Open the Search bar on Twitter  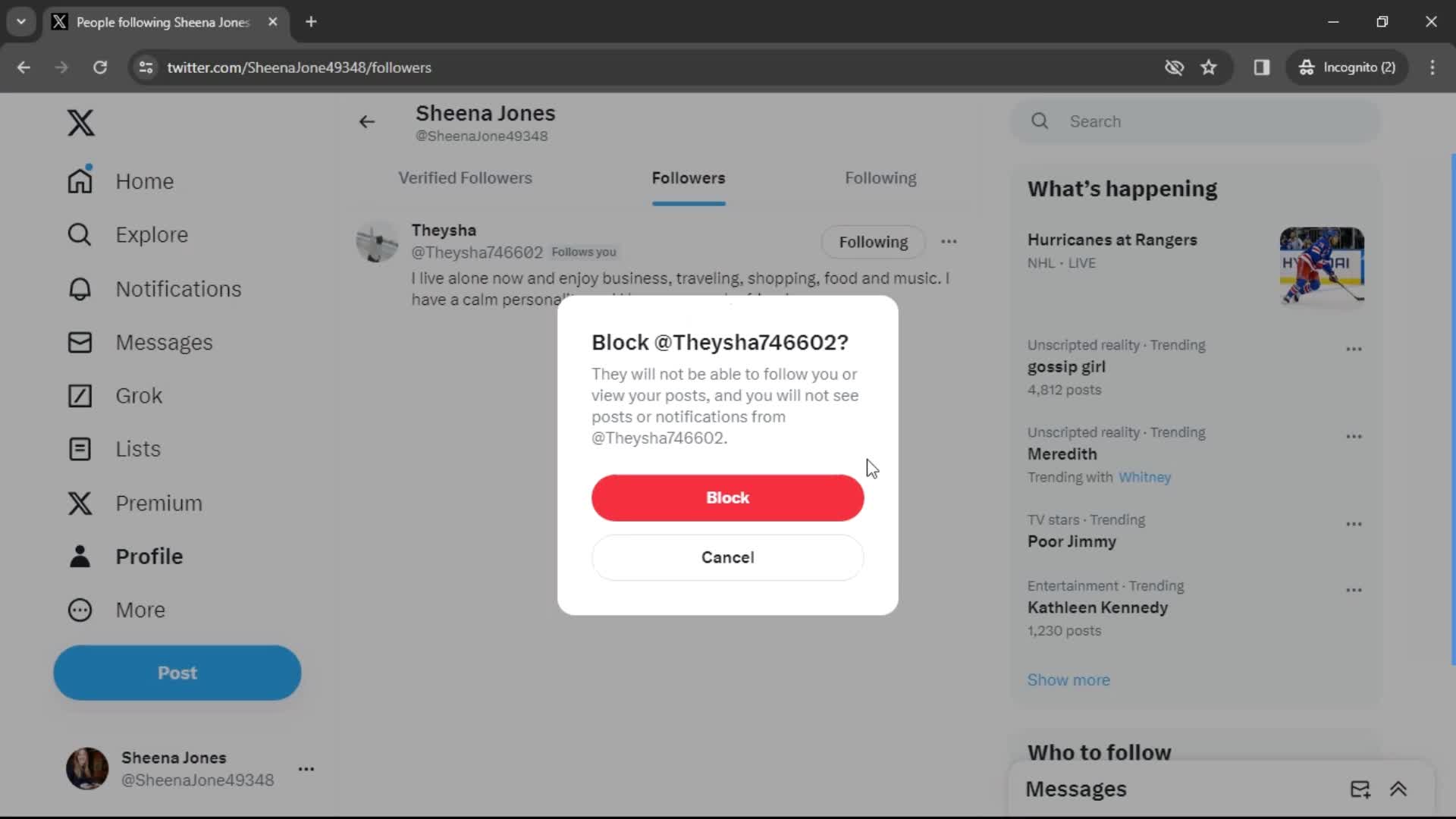click(1195, 121)
